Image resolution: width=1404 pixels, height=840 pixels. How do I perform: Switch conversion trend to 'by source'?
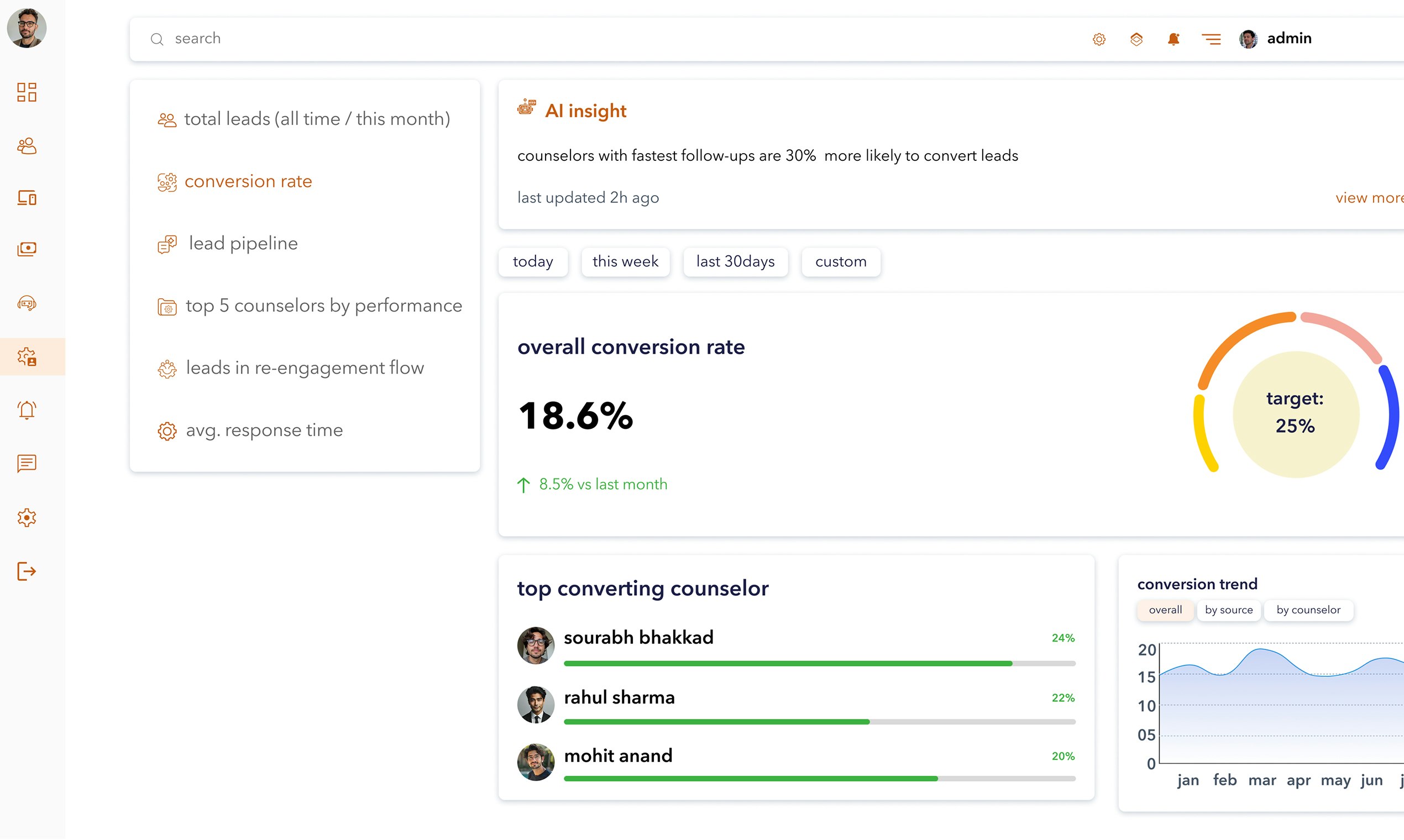pos(1228,610)
